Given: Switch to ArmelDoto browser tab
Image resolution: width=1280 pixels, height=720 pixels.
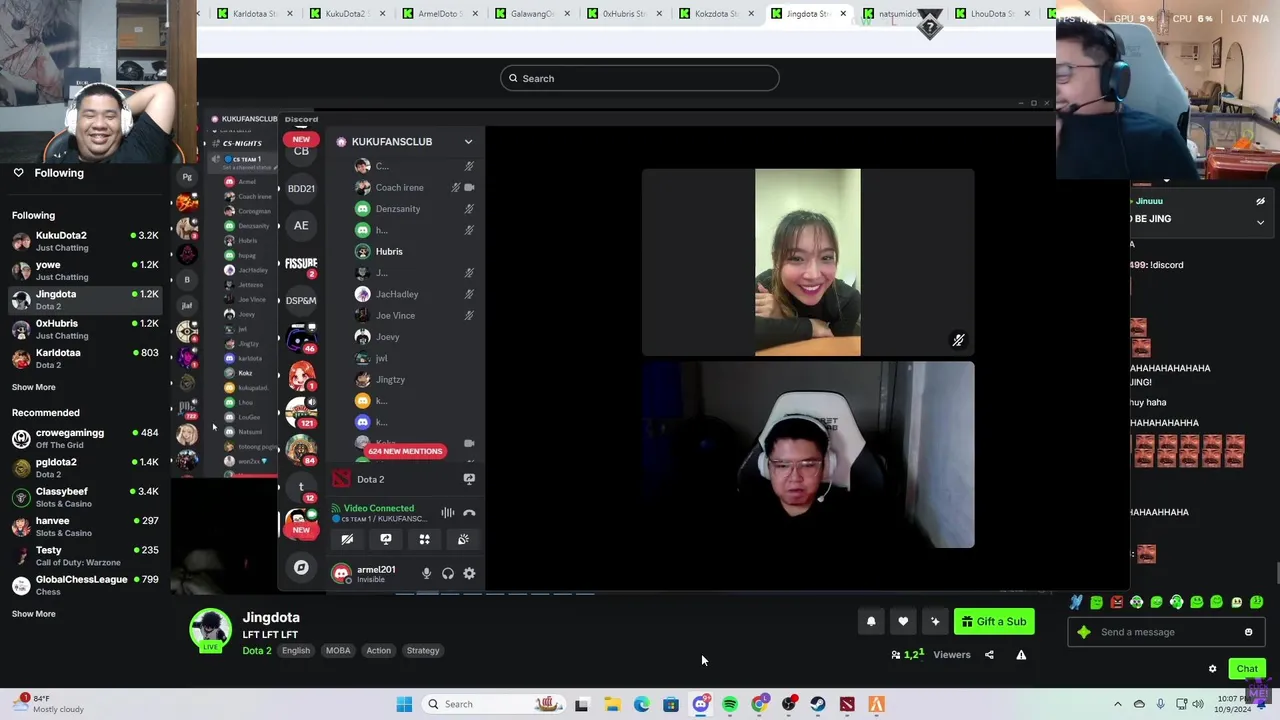Looking at the screenshot, I should click(x=438, y=14).
